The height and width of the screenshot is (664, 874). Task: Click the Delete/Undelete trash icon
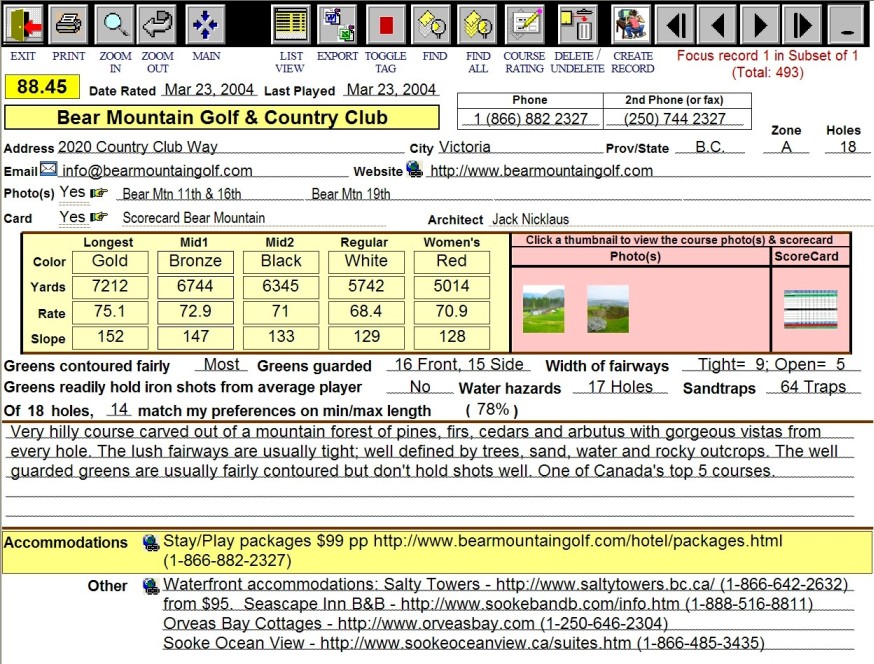[577, 25]
